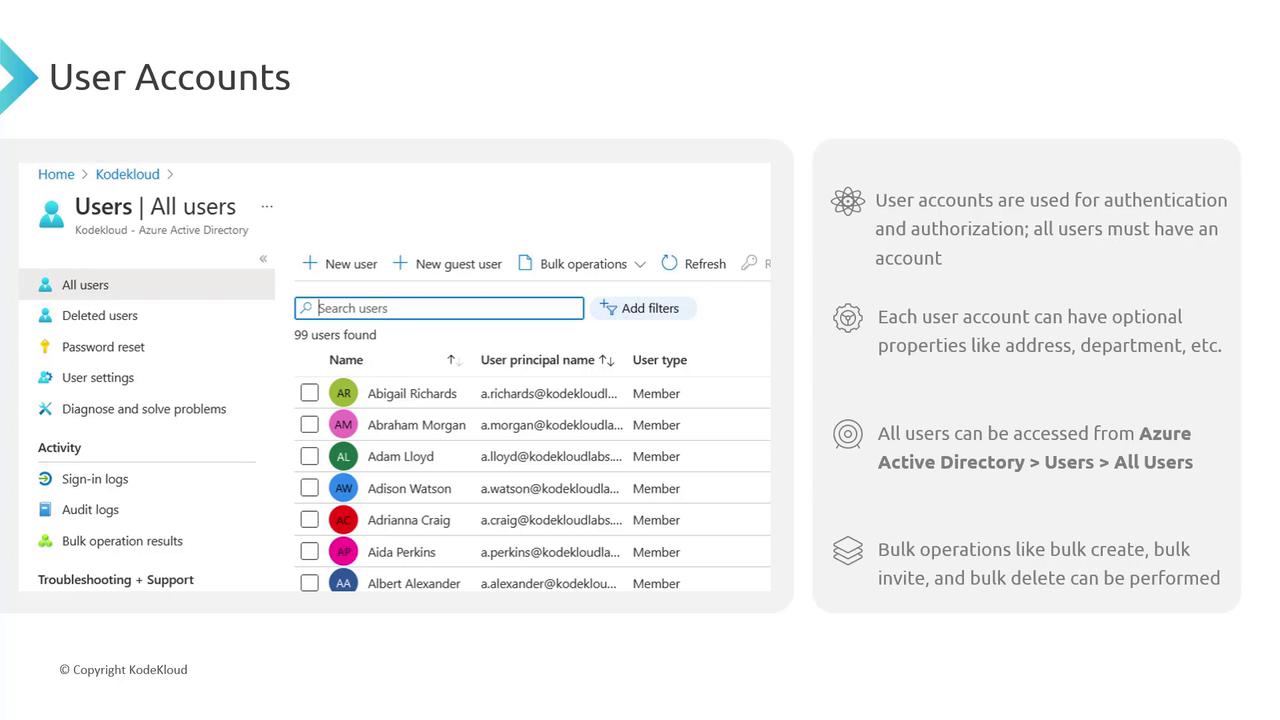This screenshot has height=720, width=1280.
Task: Select the Abigail Richards checkbox
Action: coord(310,393)
